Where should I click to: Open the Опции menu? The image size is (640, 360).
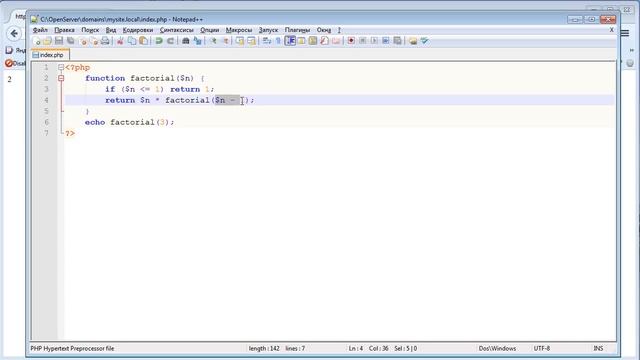[x=209, y=30]
